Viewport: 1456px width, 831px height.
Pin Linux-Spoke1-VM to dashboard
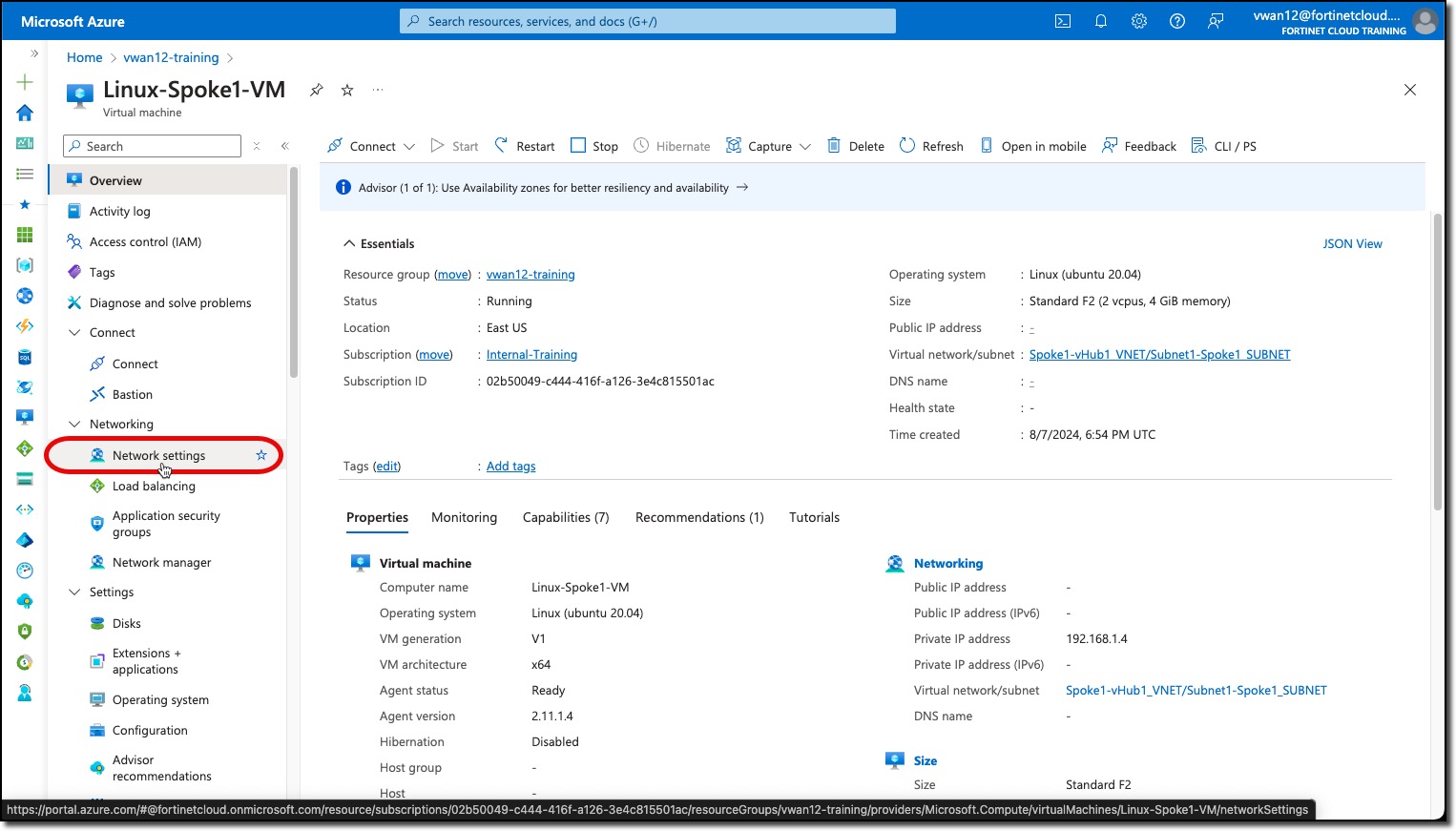(317, 90)
